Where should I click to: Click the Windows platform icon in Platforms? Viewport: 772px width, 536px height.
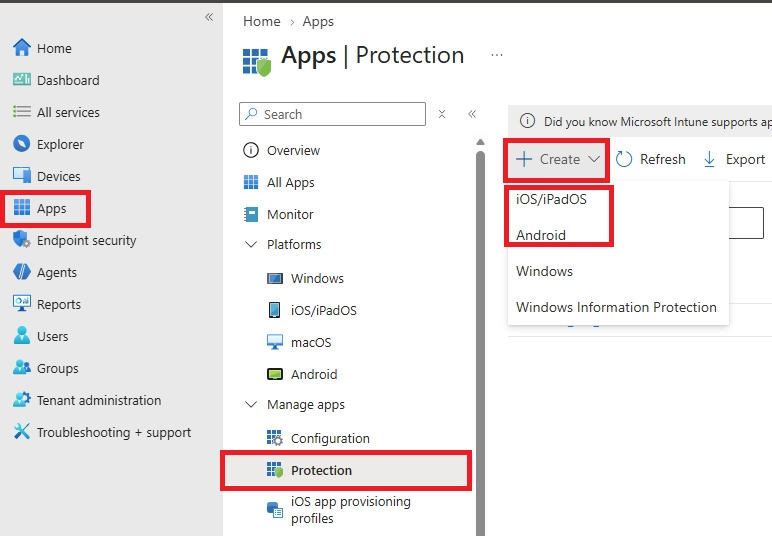[275, 279]
